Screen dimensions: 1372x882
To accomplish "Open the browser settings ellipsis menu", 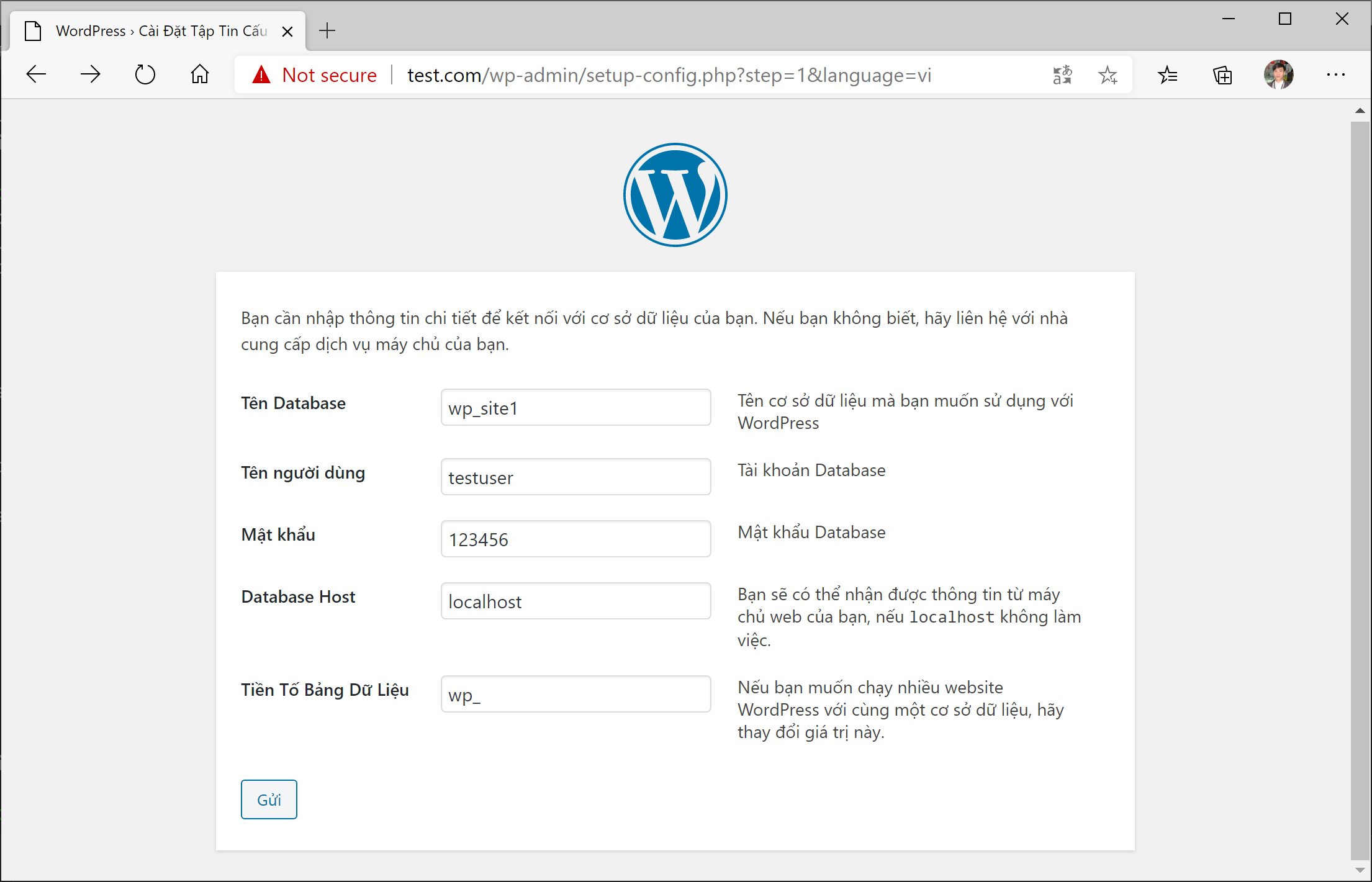I will [1335, 75].
